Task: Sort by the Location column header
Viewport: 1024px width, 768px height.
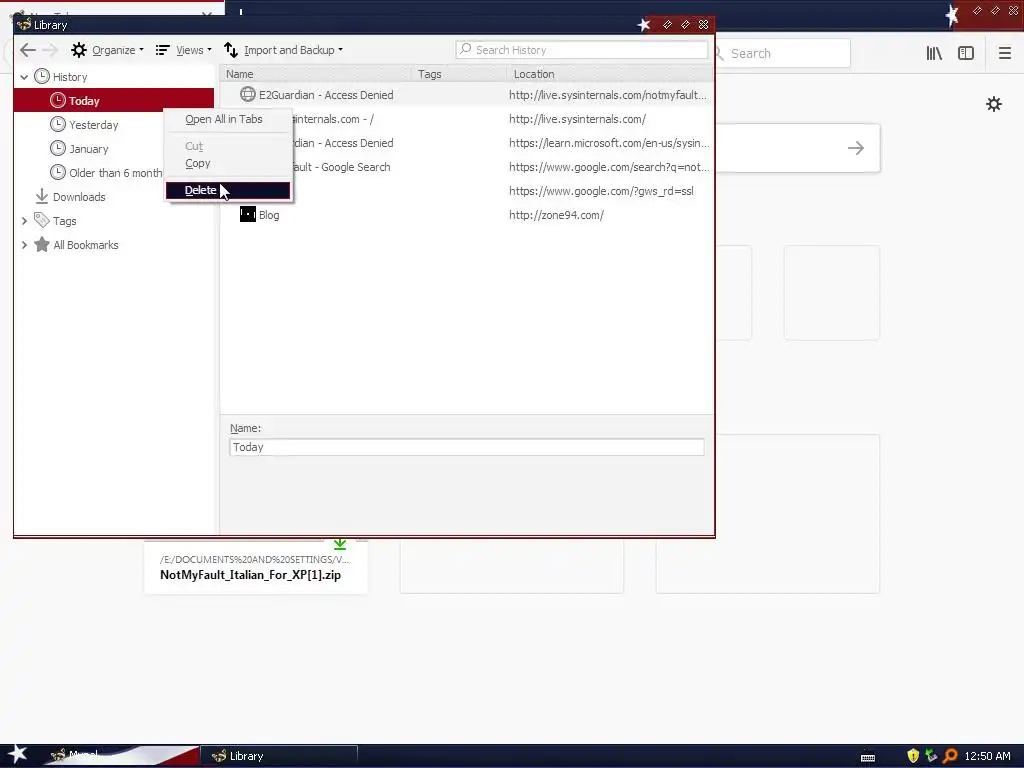Action: pos(610,74)
